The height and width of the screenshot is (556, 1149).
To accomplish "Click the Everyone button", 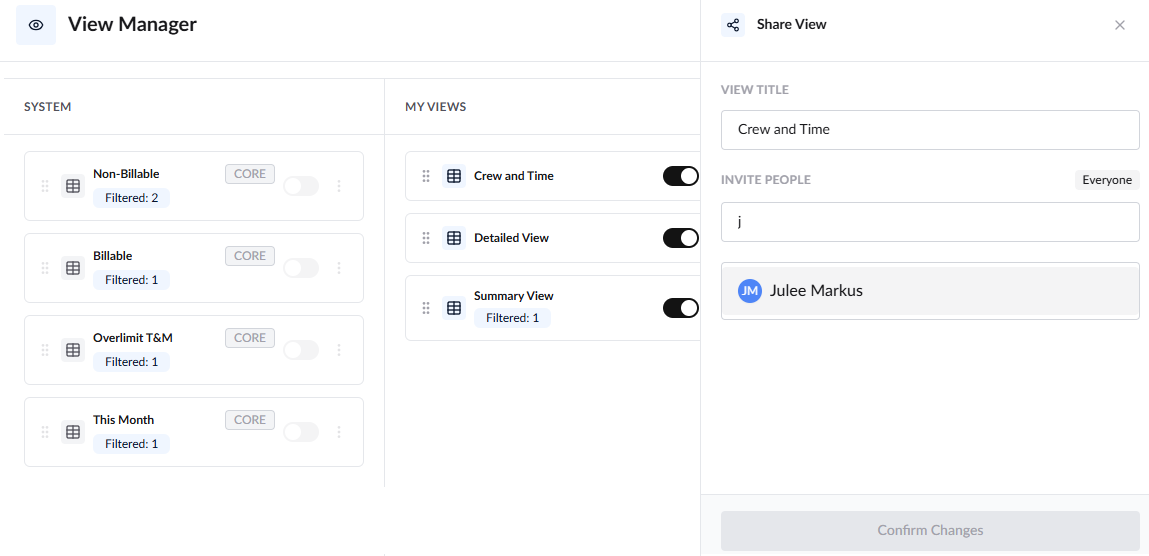I will (1107, 180).
